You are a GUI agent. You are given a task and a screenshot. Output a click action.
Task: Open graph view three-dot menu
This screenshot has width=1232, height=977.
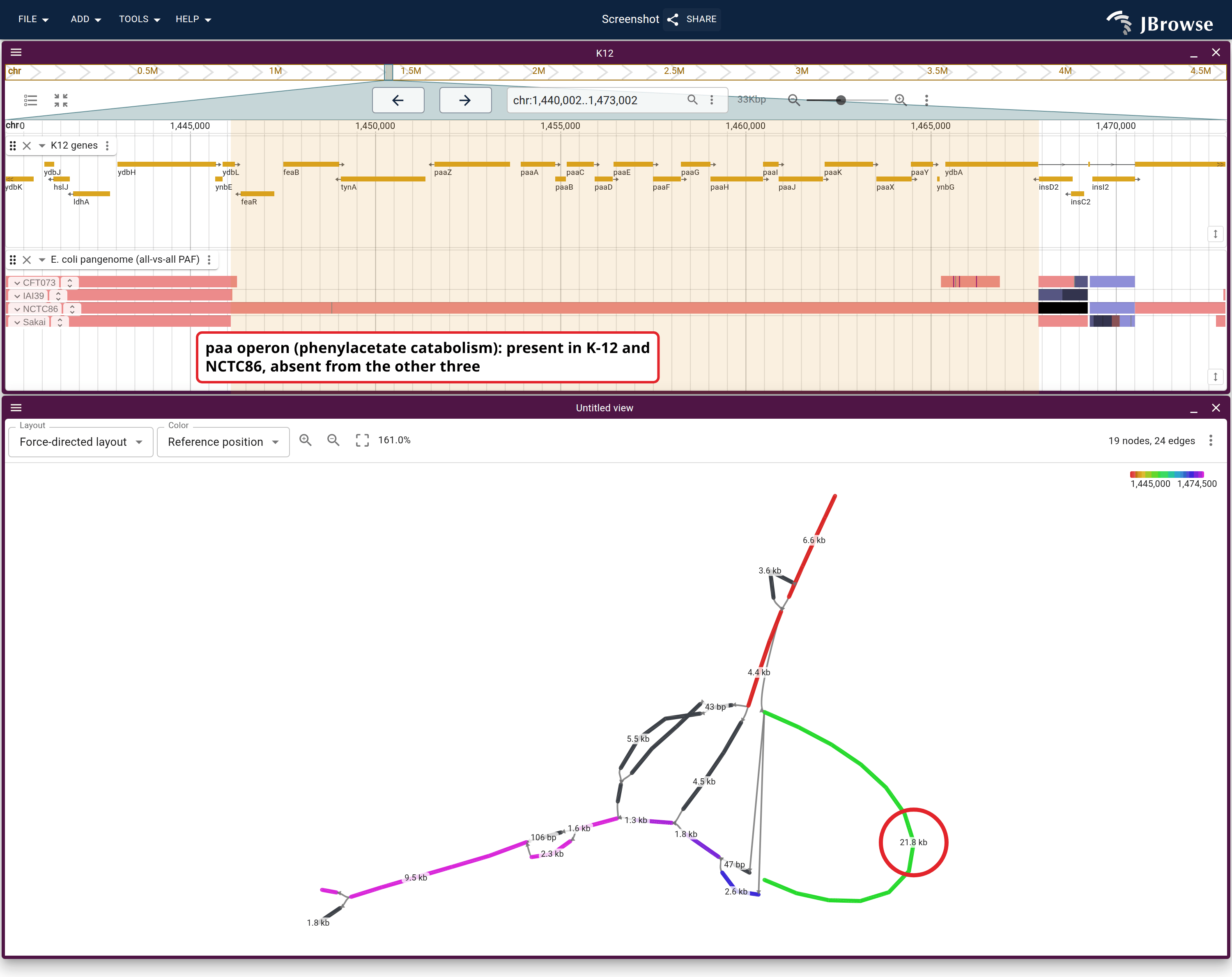click(1211, 440)
